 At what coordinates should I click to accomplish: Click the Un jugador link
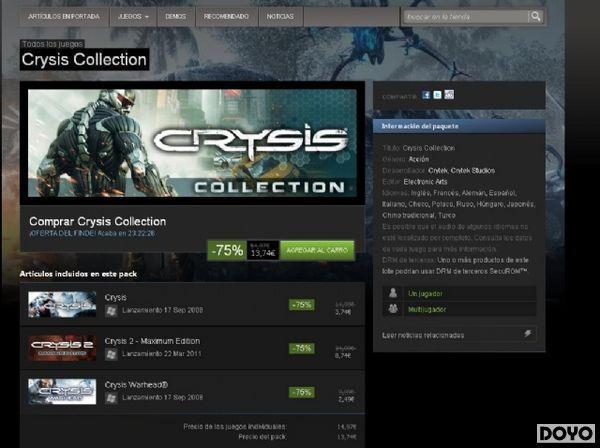pos(425,293)
